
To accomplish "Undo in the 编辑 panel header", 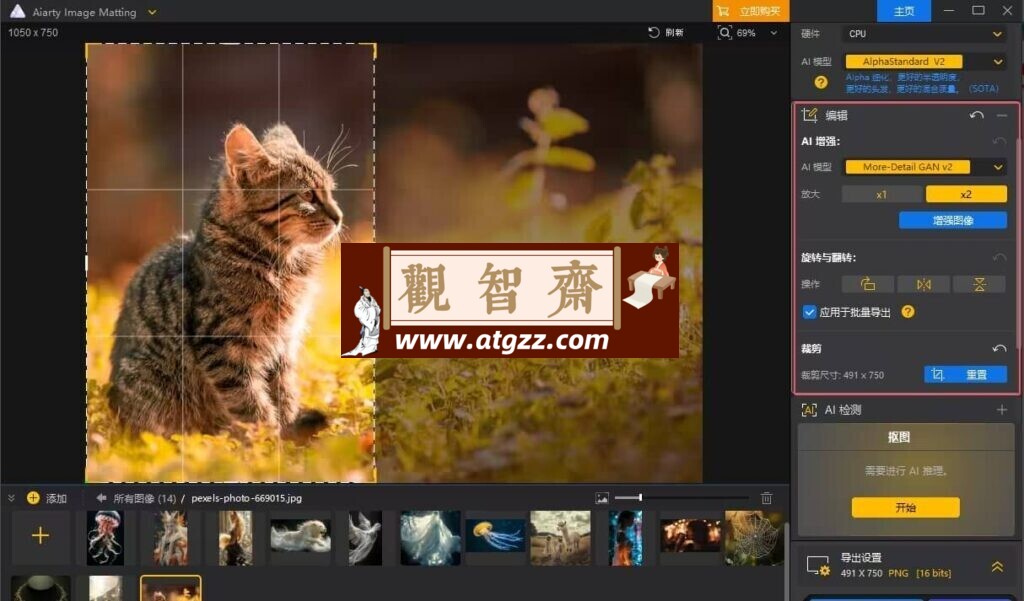I will [x=976, y=115].
